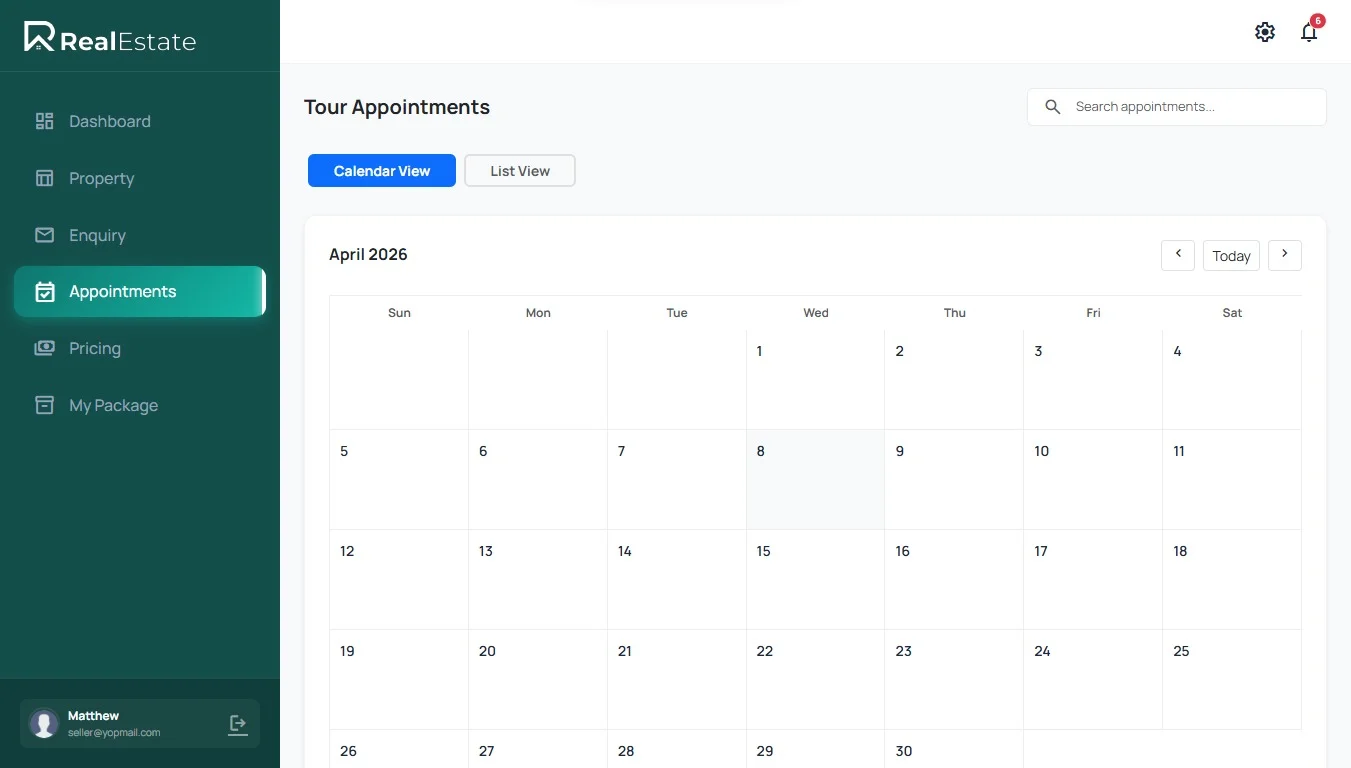The width and height of the screenshot is (1351, 768).
Task: Switch to Calendar View
Action: pyautogui.click(x=381, y=171)
